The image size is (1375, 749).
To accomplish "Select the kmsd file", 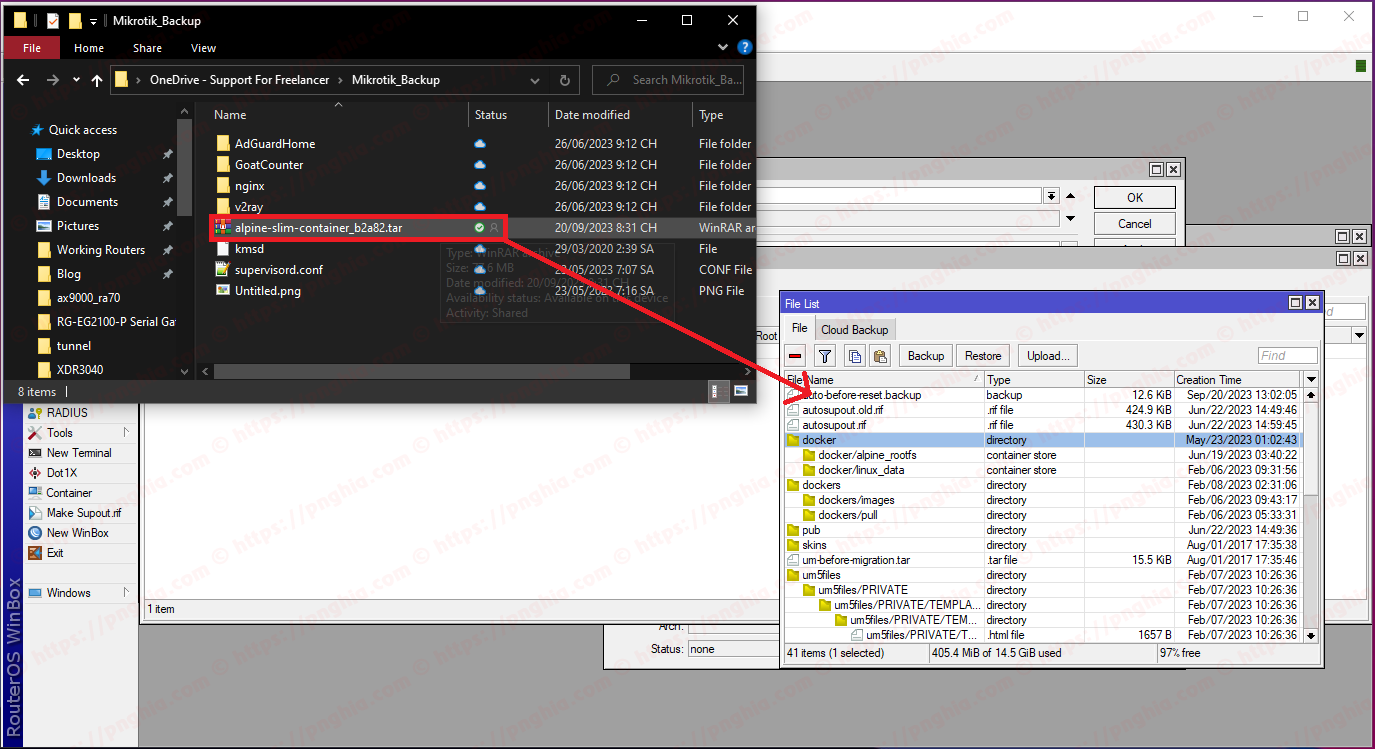I will tap(249, 249).
